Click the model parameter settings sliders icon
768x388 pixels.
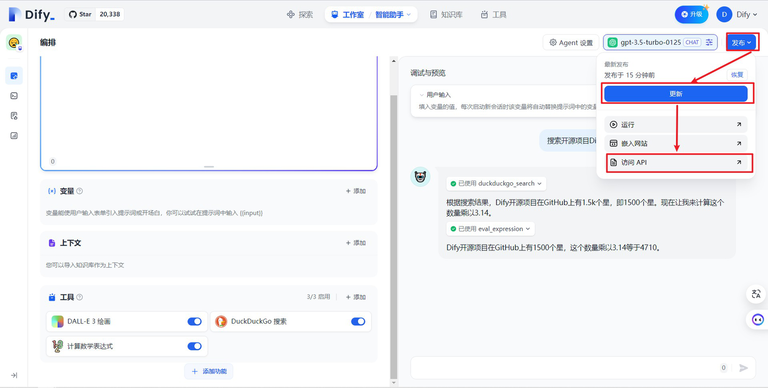point(709,43)
